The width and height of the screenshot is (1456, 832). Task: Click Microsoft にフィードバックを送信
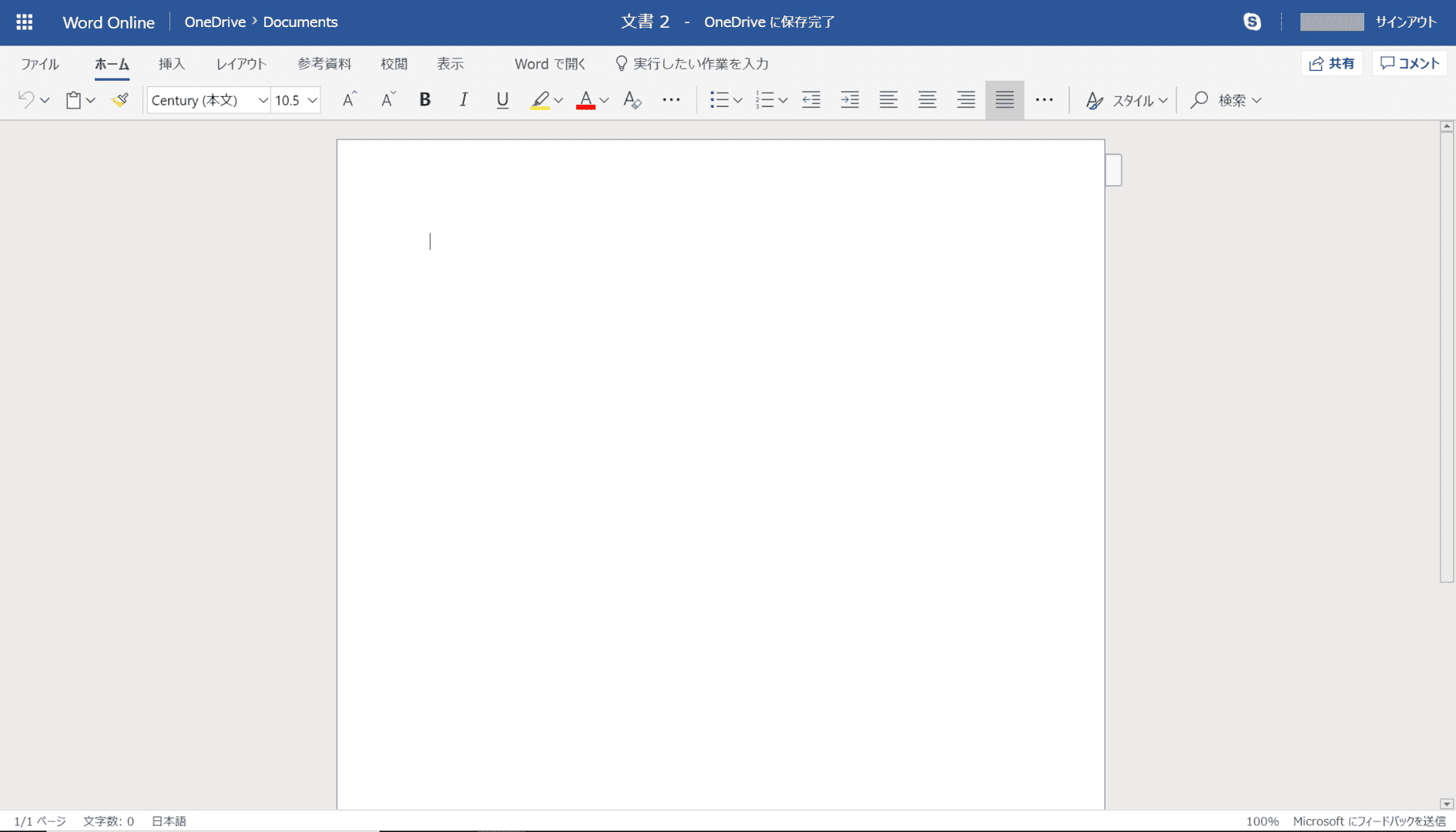tap(1369, 821)
